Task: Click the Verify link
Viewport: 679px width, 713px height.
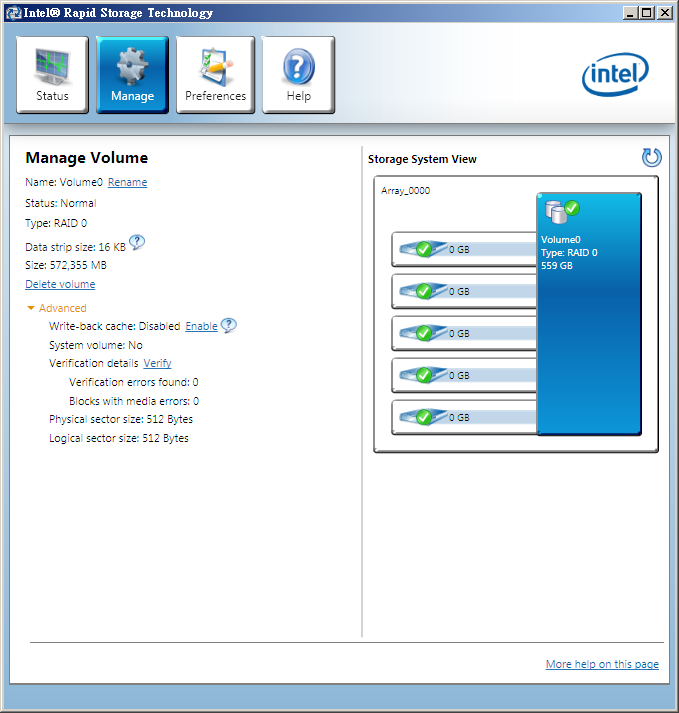Action: coord(157,363)
